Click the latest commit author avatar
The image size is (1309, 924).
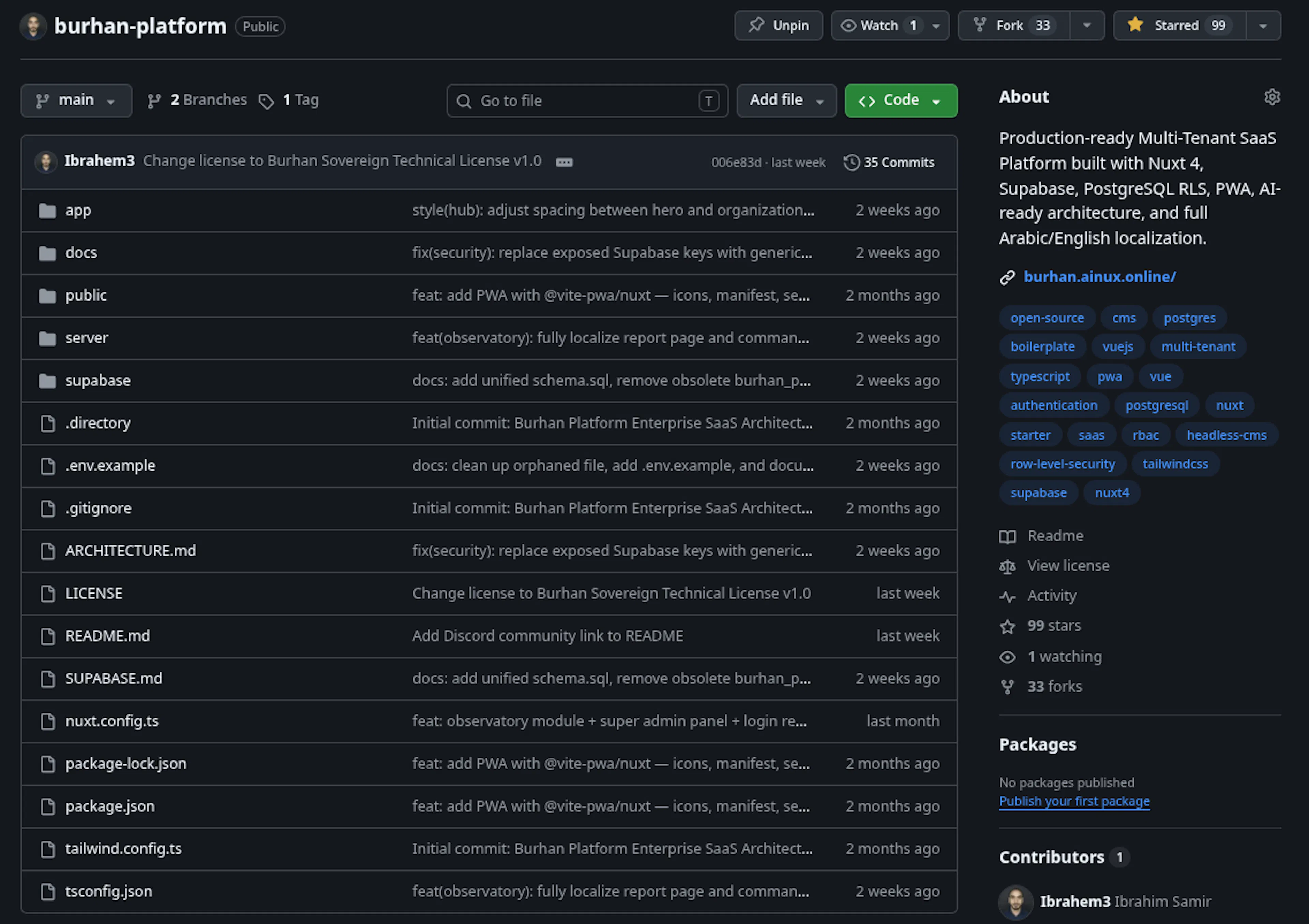46,162
